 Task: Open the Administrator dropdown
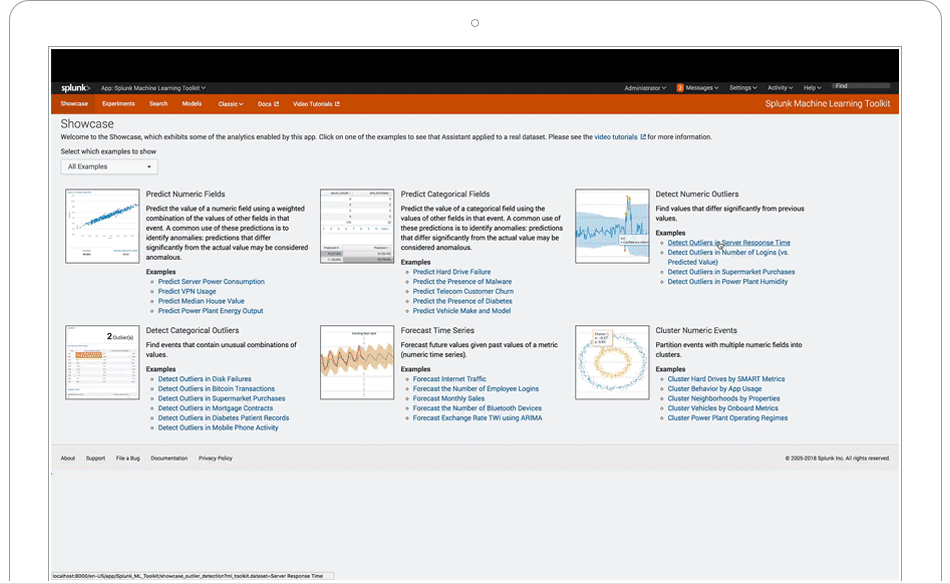645,88
